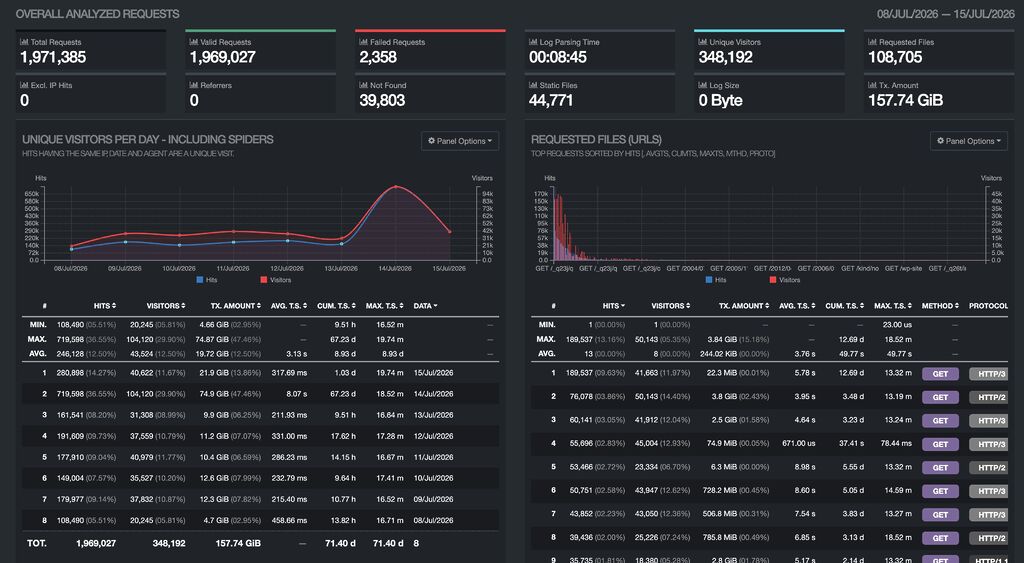Toggle blue Hits legend in Requested Files chart
This screenshot has height=563, width=1024.
tap(716, 280)
